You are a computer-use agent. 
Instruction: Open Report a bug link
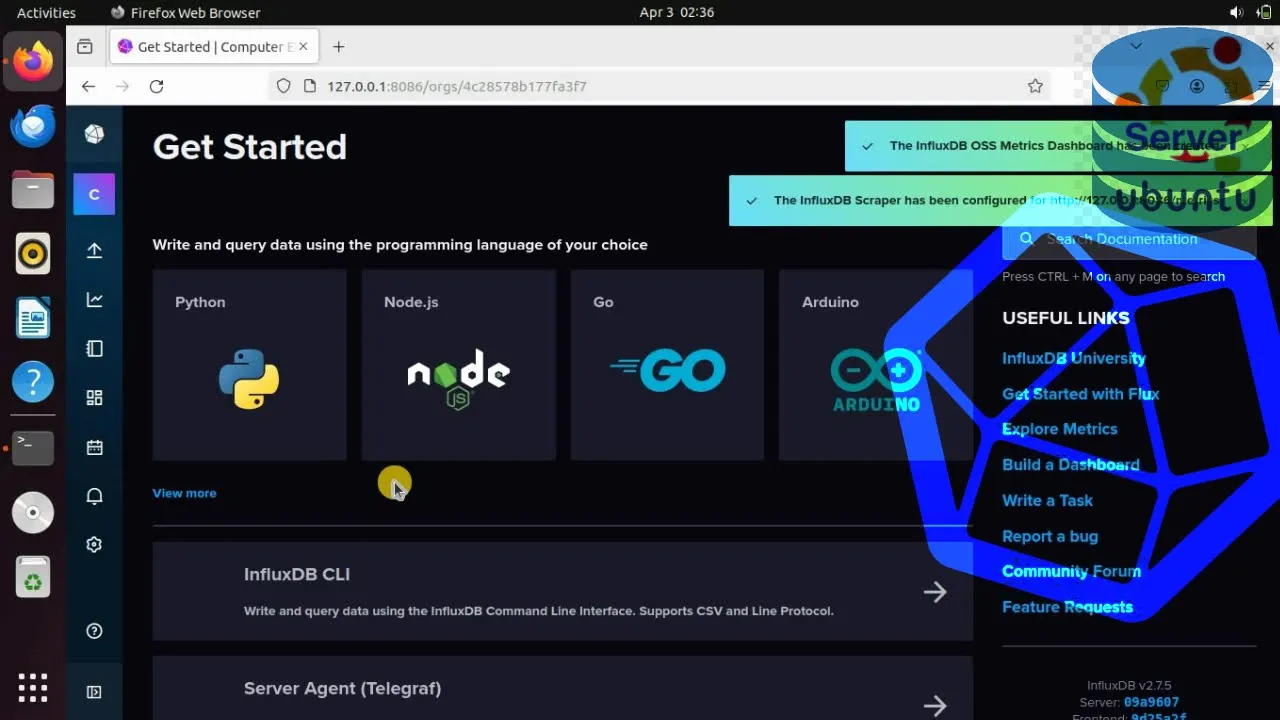point(1050,536)
